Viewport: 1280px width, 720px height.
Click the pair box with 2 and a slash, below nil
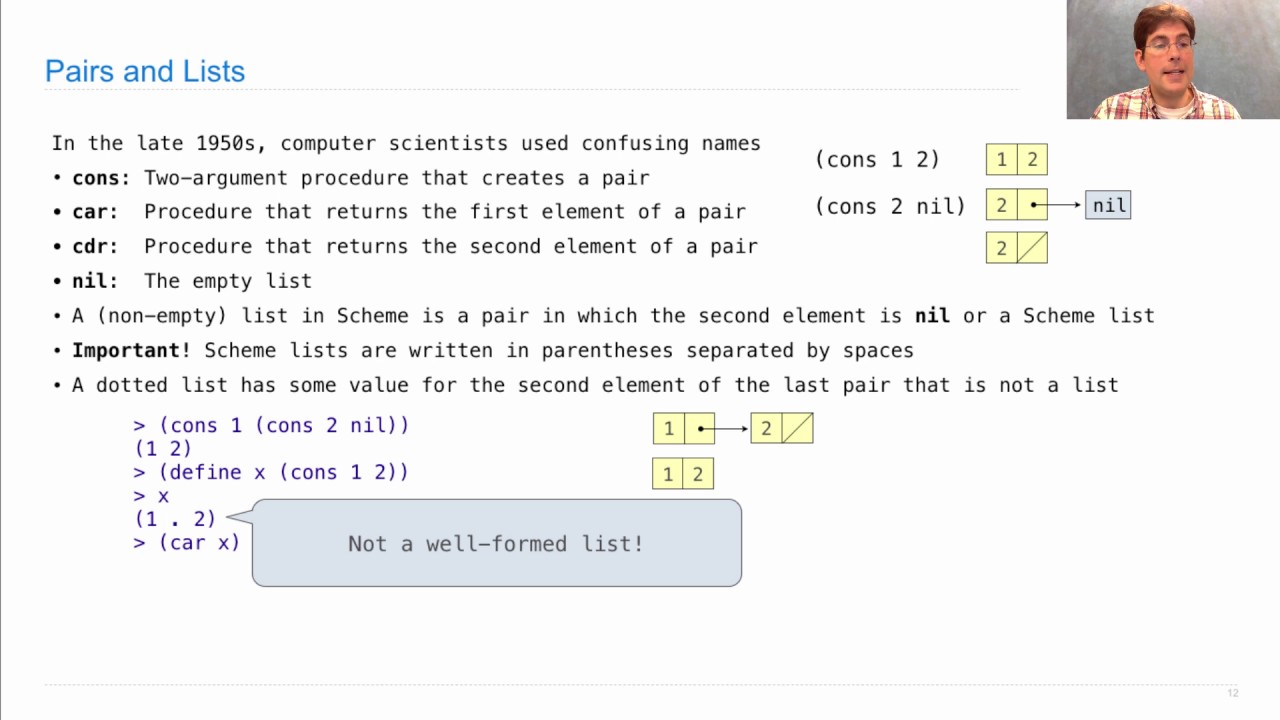coord(1016,248)
